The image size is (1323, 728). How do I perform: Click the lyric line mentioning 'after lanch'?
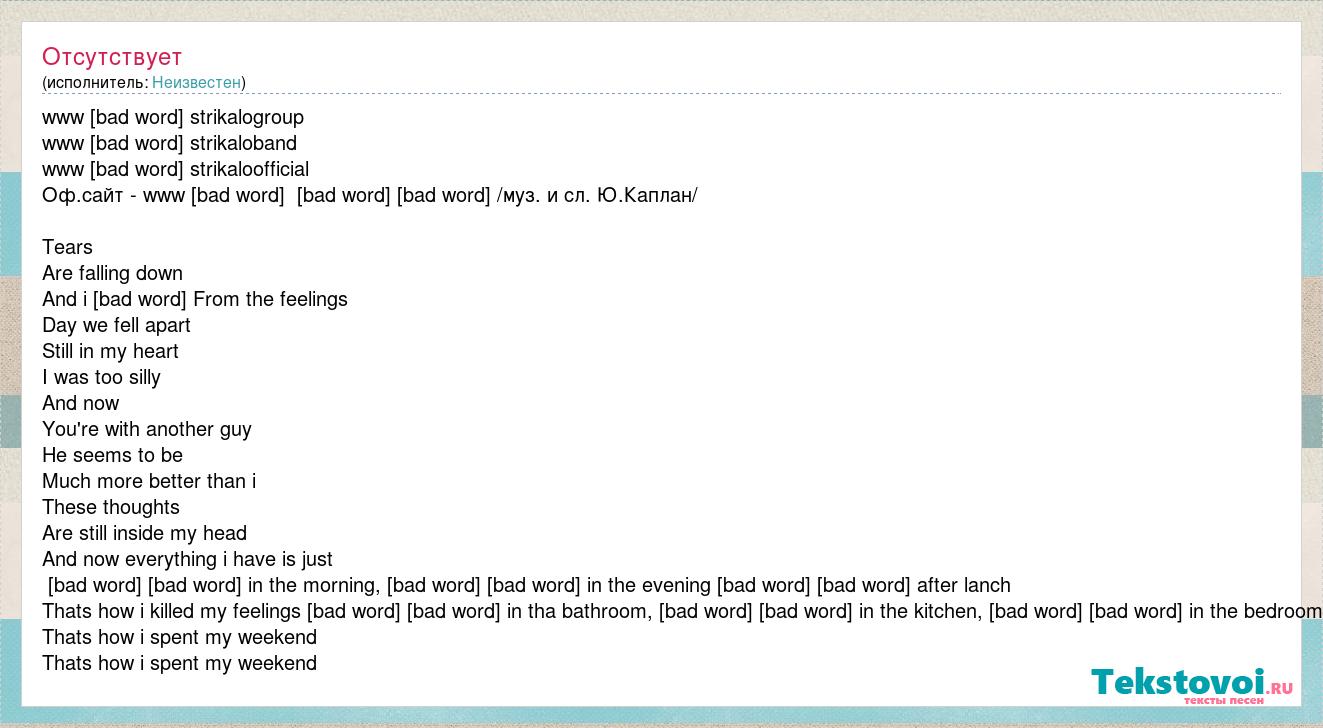[529, 585]
